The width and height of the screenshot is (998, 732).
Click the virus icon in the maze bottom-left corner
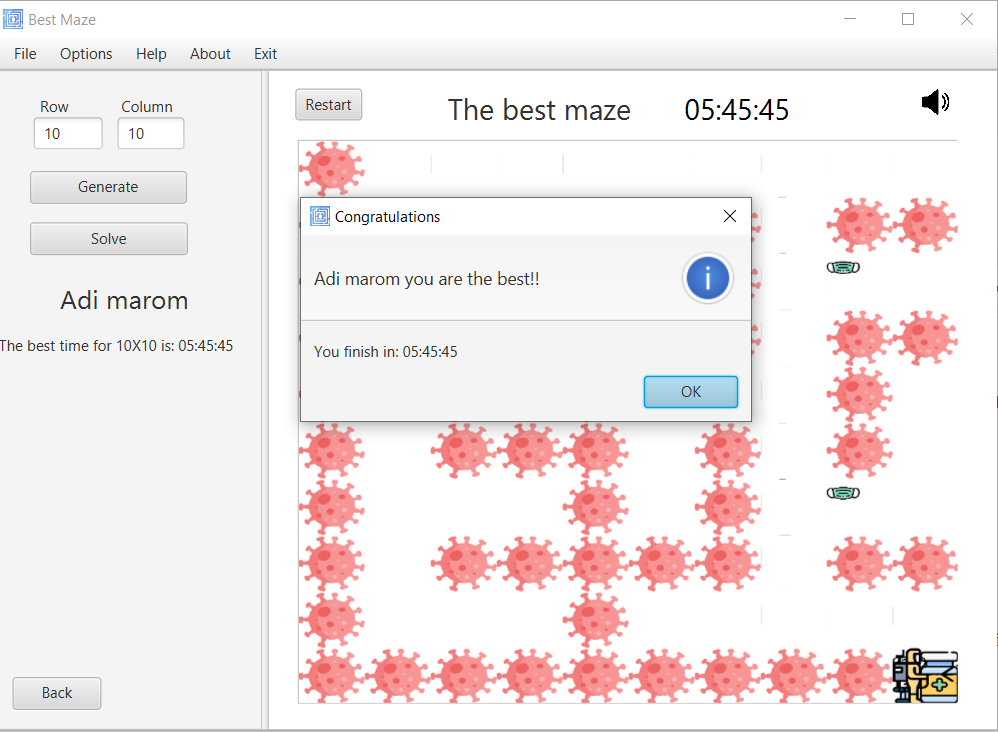click(330, 676)
